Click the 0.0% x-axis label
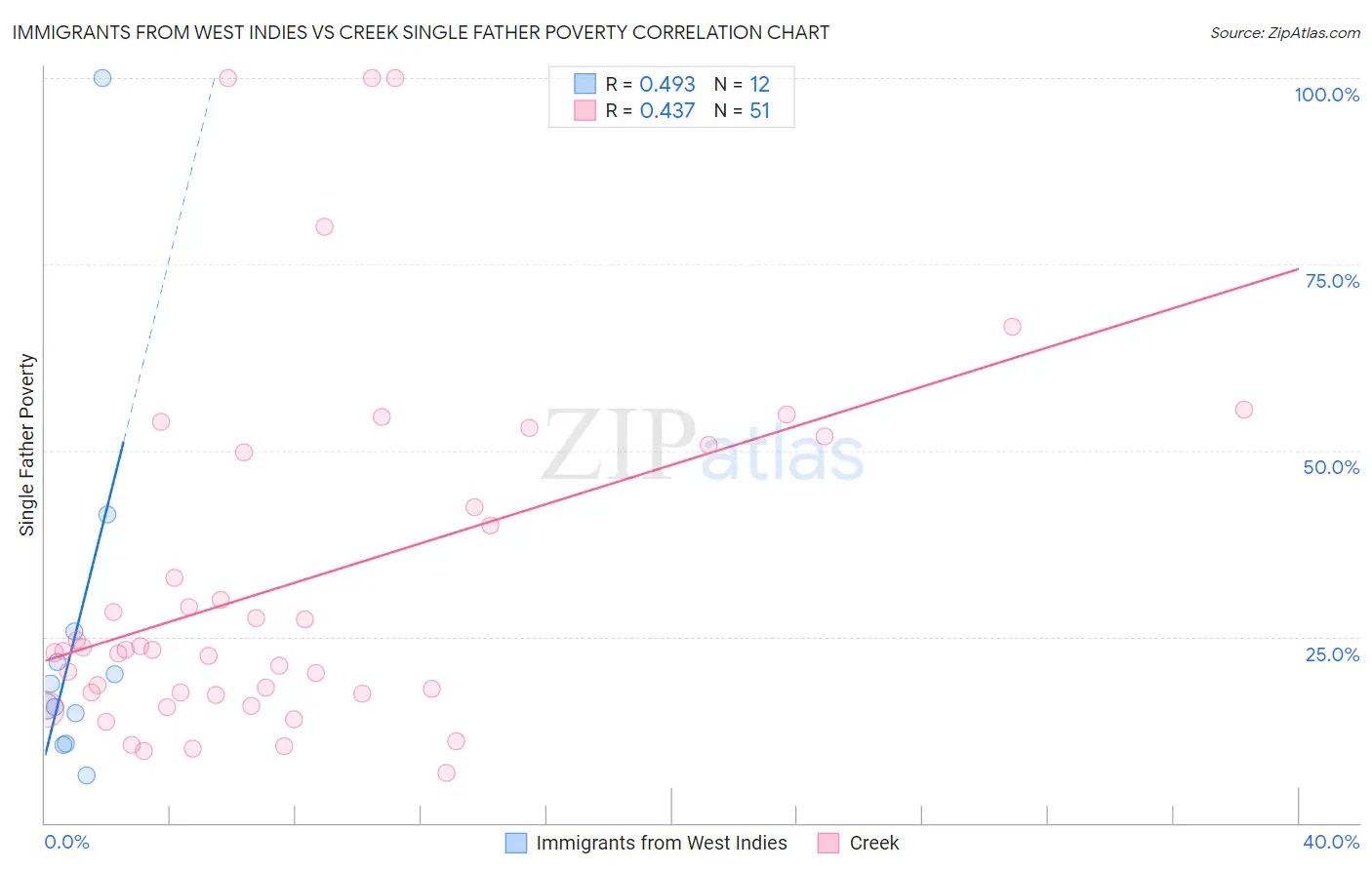Screen dimensions: 1372x870 [67, 842]
